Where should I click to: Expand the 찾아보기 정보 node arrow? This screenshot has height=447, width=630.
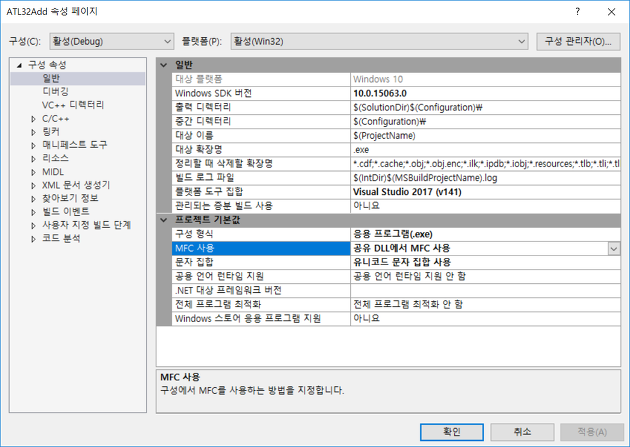pyautogui.click(x=33, y=198)
